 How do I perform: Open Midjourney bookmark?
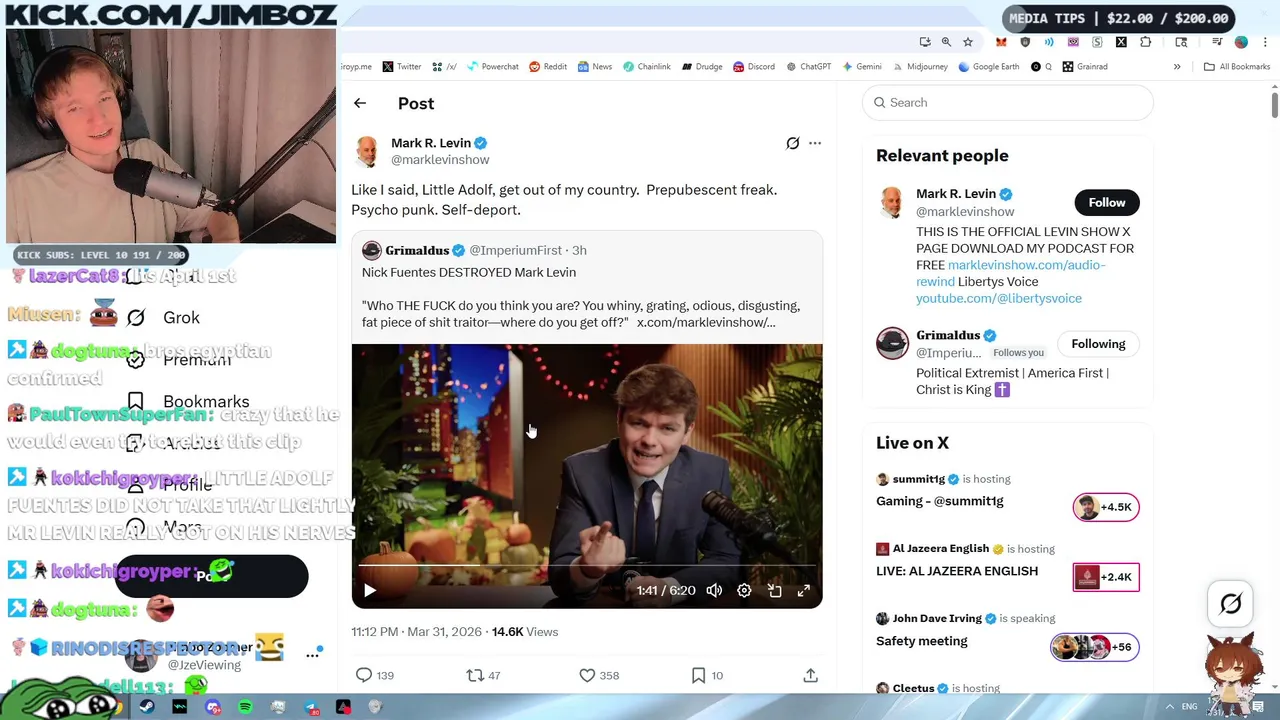click(920, 67)
